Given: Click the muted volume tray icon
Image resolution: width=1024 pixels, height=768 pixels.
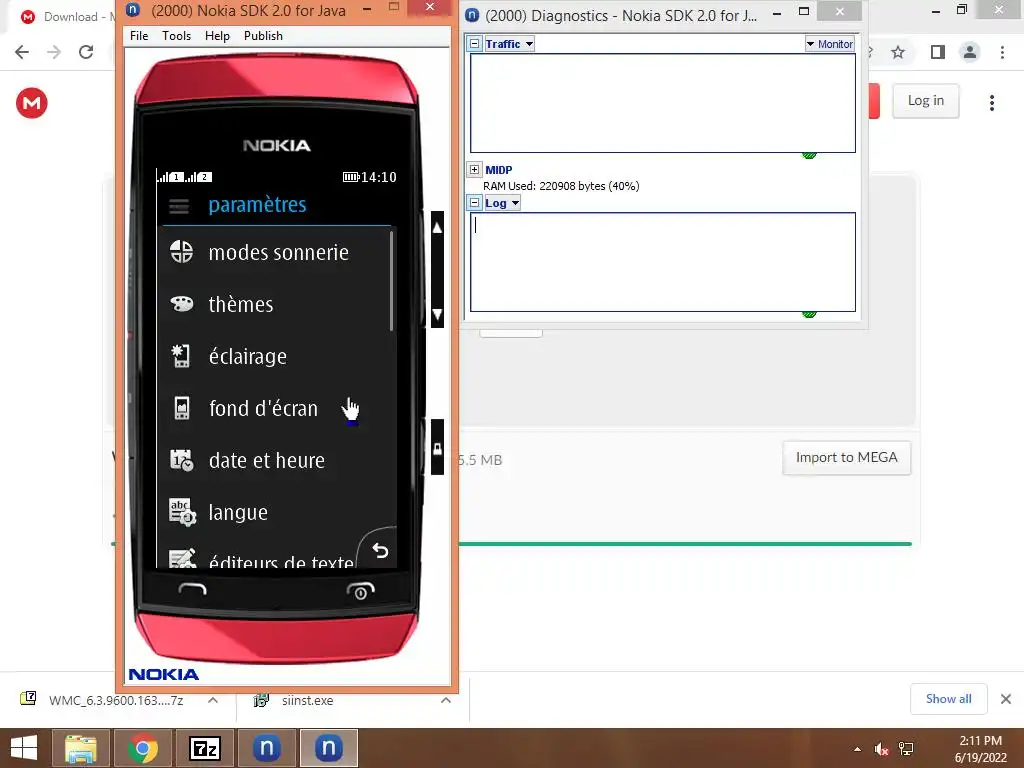Looking at the screenshot, I should 881,749.
